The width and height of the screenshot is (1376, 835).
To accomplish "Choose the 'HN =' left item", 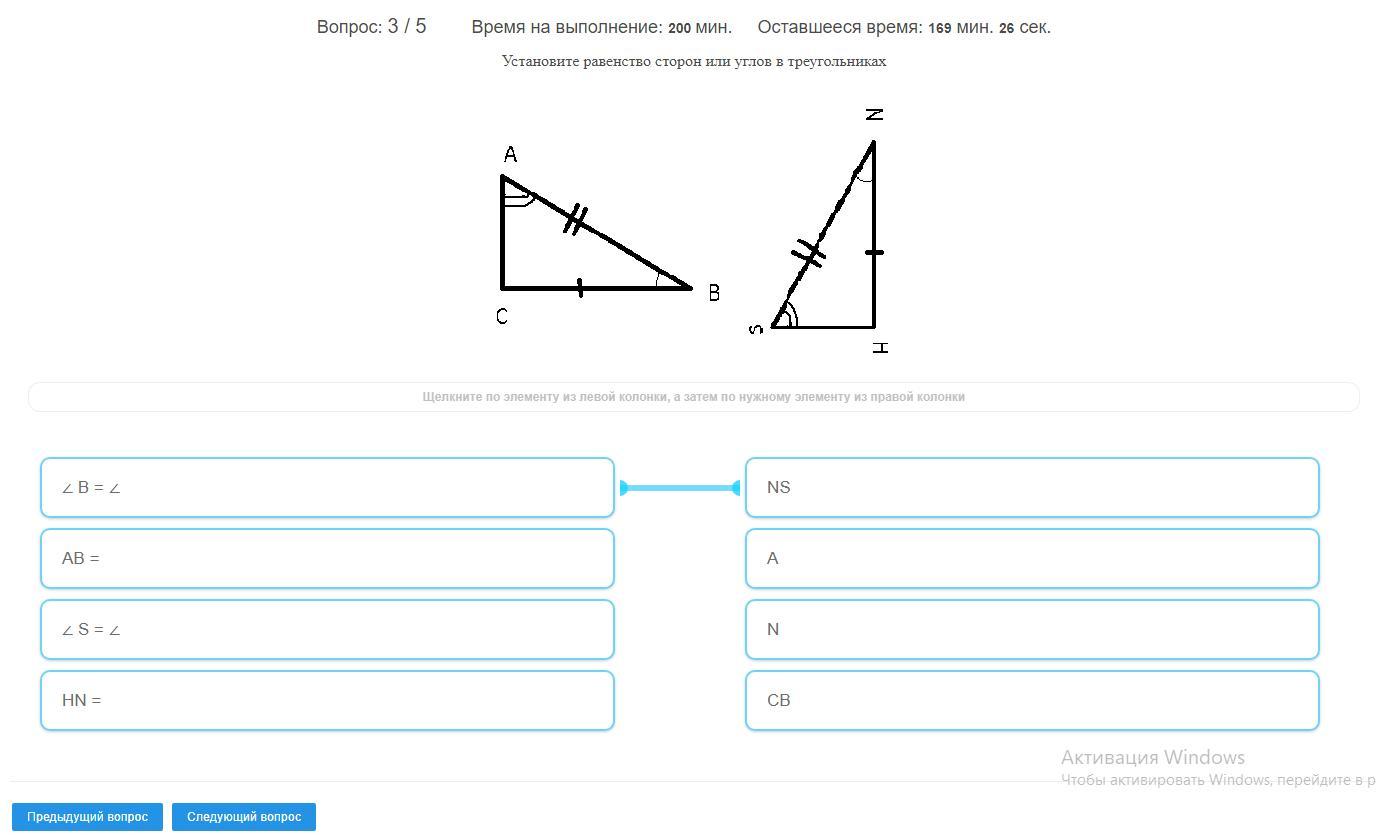I will pyautogui.click(x=327, y=701).
